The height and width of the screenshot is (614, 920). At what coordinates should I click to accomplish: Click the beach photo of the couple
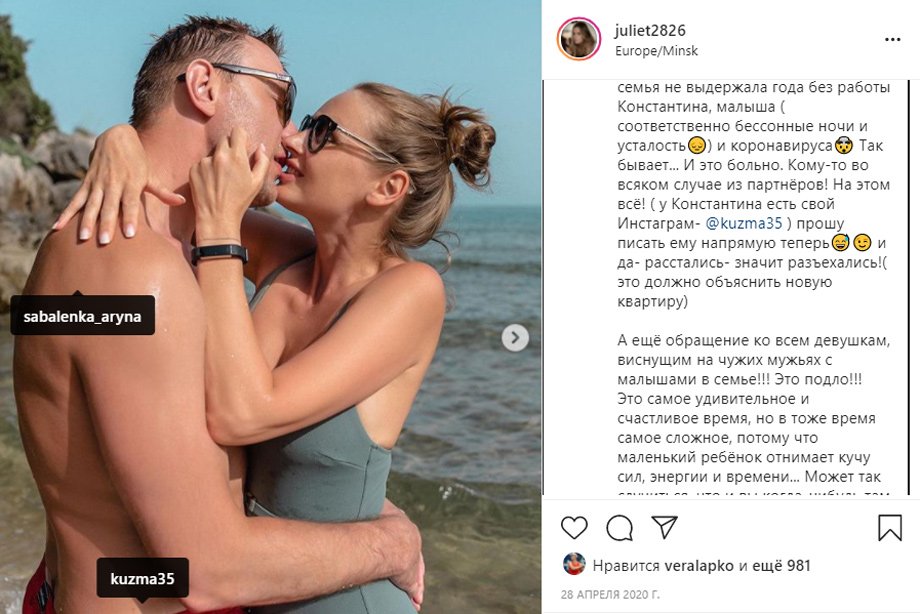(x=270, y=307)
